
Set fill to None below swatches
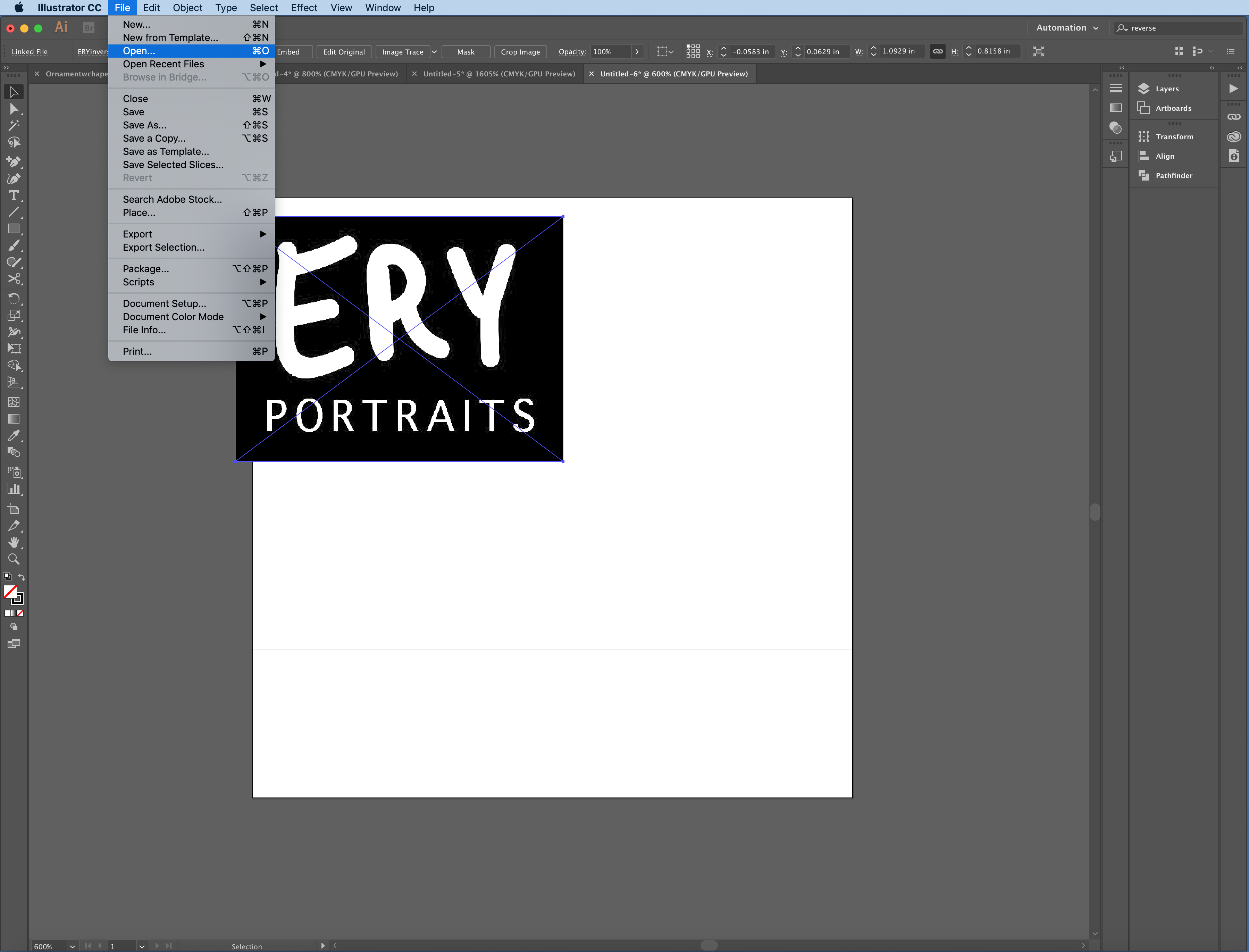click(x=20, y=613)
